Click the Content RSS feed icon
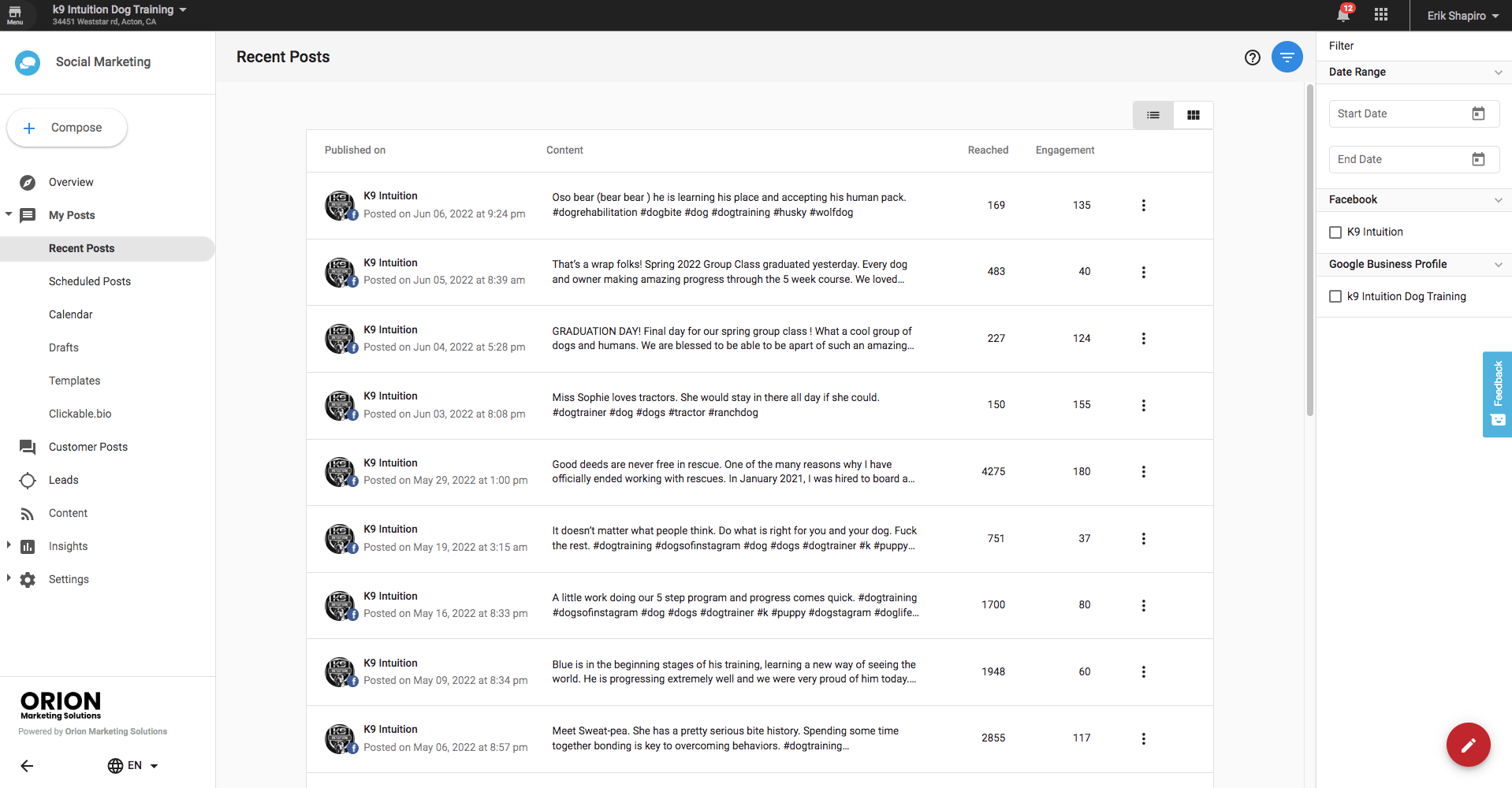Screen dimensions: 1512x788 click(x=28, y=514)
